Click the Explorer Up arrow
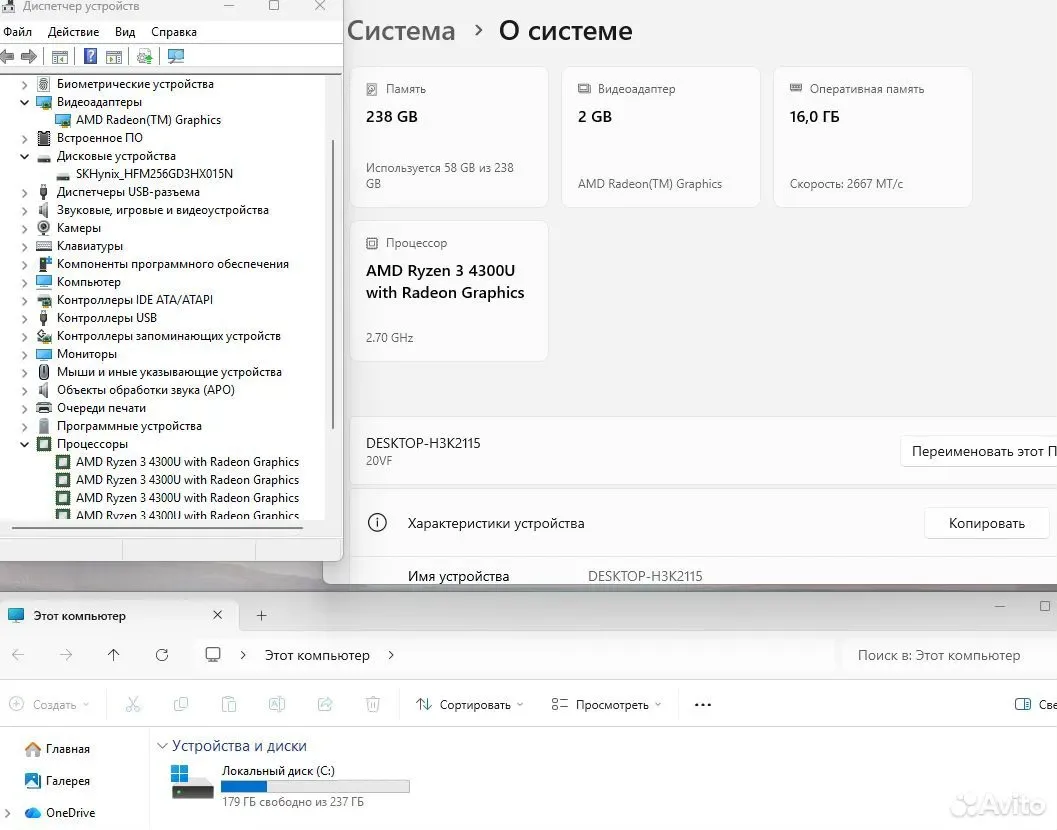The width and height of the screenshot is (1057, 830). pos(113,655)
